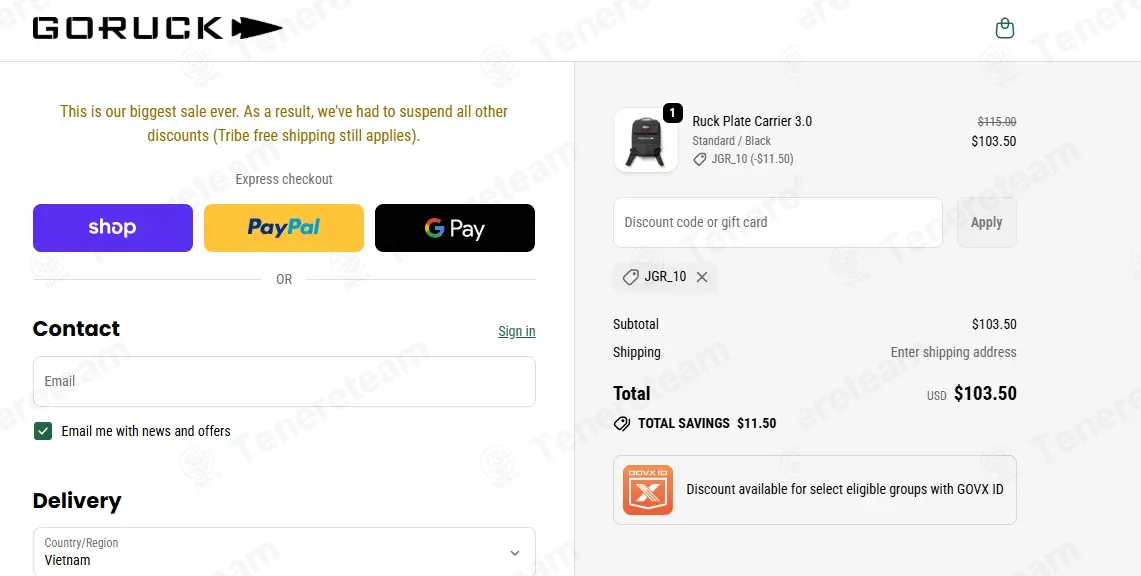The height and width of the screenshot is (576, 1141).
Task: Pay with Shop Pay express button
Action: (113, 228)
